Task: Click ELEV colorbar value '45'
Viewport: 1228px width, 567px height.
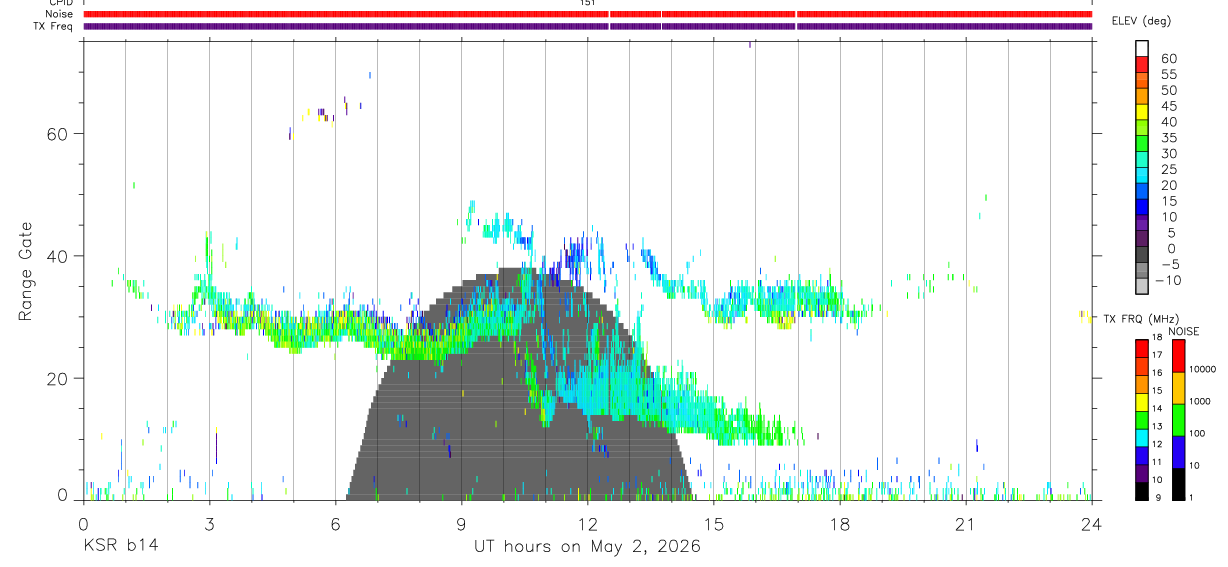Action: [x=1168, y=106]
